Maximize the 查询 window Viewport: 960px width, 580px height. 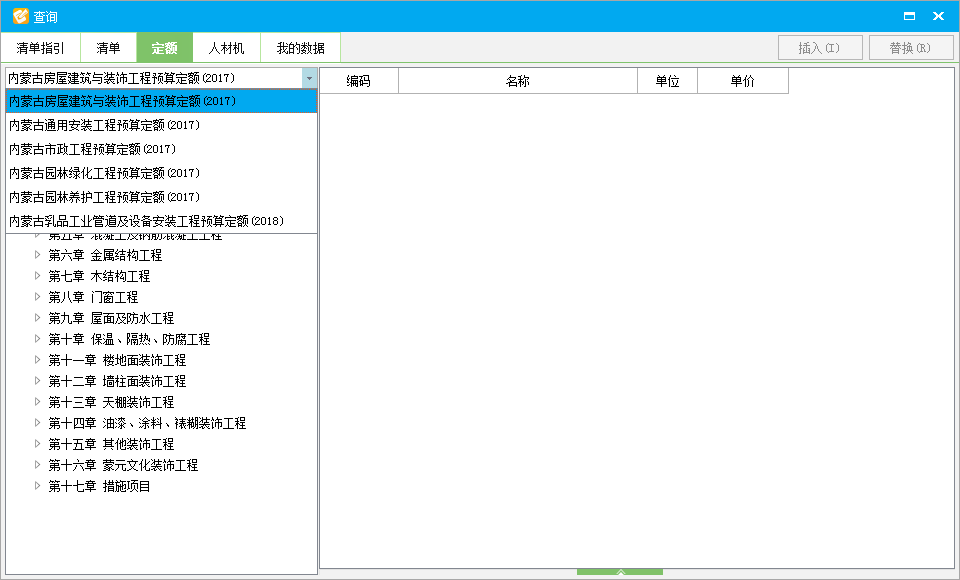tap(909, 16)
